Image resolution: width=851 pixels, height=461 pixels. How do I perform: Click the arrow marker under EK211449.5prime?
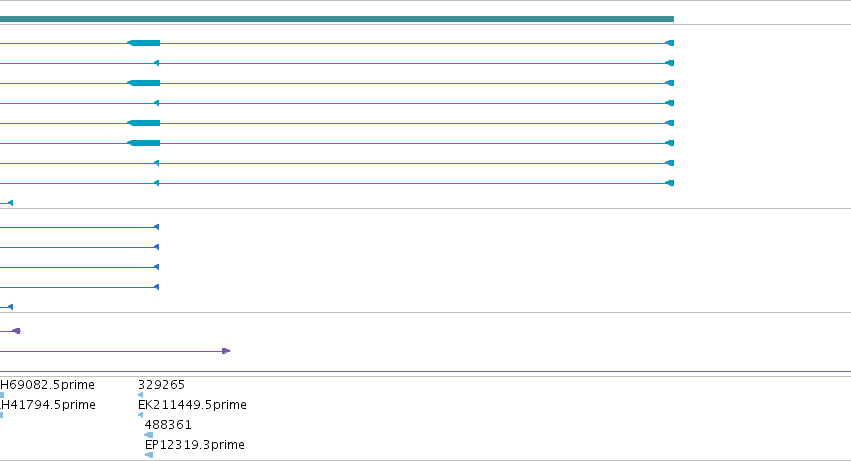click(141, 415)
